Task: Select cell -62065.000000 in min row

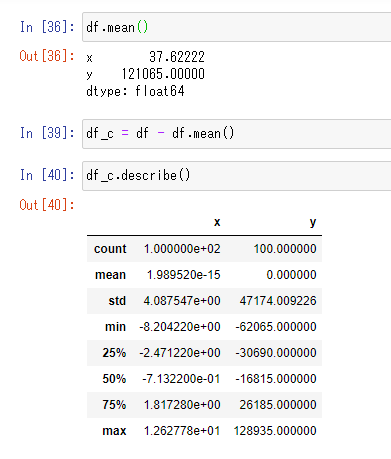Action: (276, 327)
